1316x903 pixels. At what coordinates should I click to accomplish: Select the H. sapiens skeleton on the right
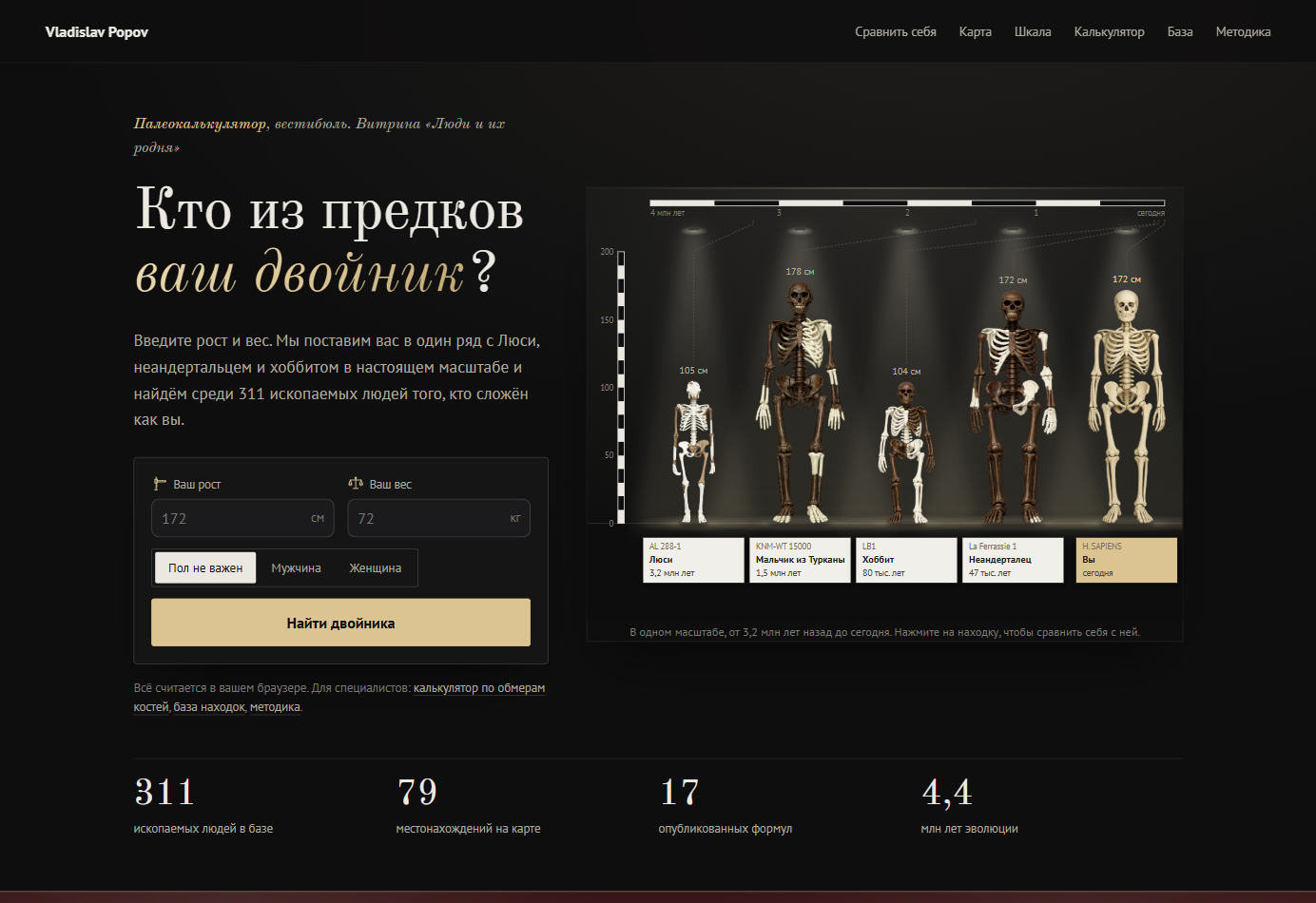coord(1127,406)
